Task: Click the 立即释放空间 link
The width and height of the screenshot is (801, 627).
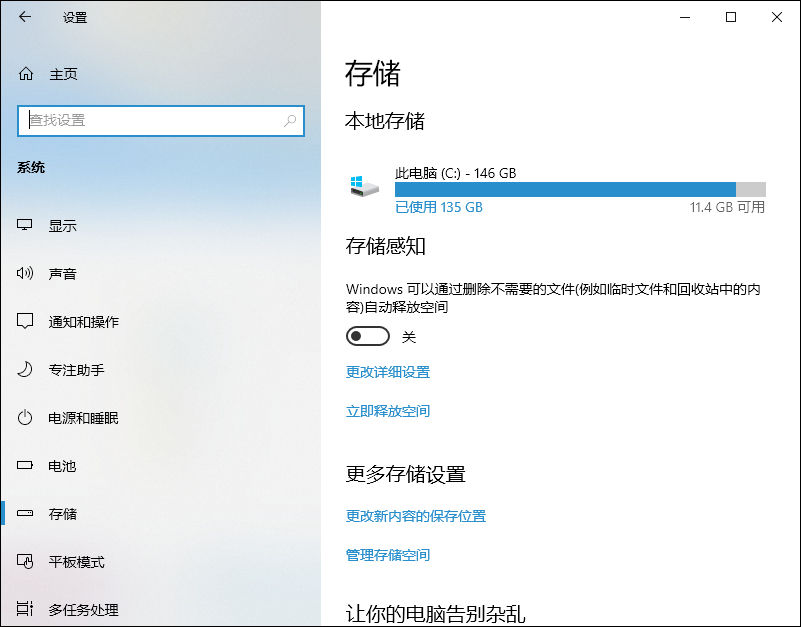Action: point(388,411)
